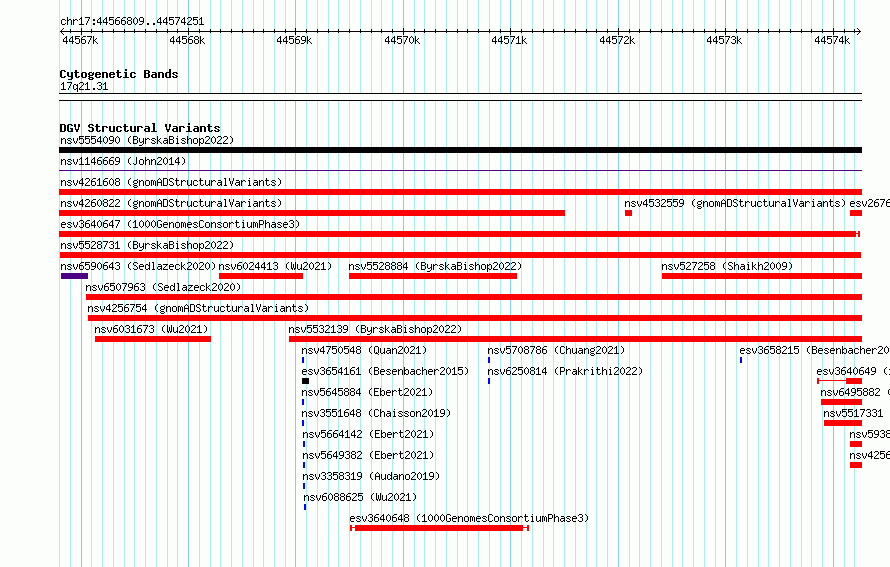Screen dimensions: 890x567
Task: Open nsv5645884 (Ebert2021) label
Action: pyautogui.click(x=367, y=392)
